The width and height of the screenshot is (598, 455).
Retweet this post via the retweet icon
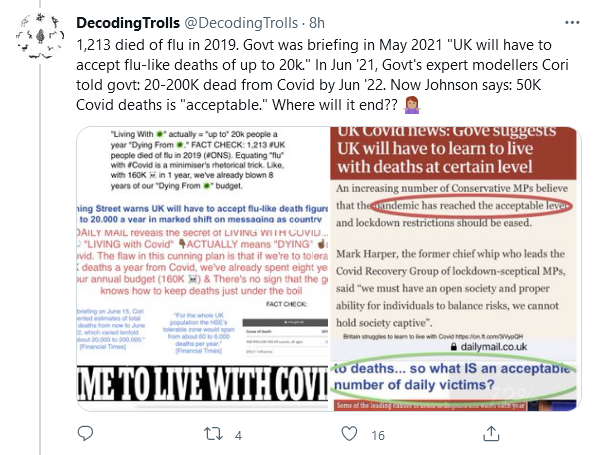click(213, 434)
